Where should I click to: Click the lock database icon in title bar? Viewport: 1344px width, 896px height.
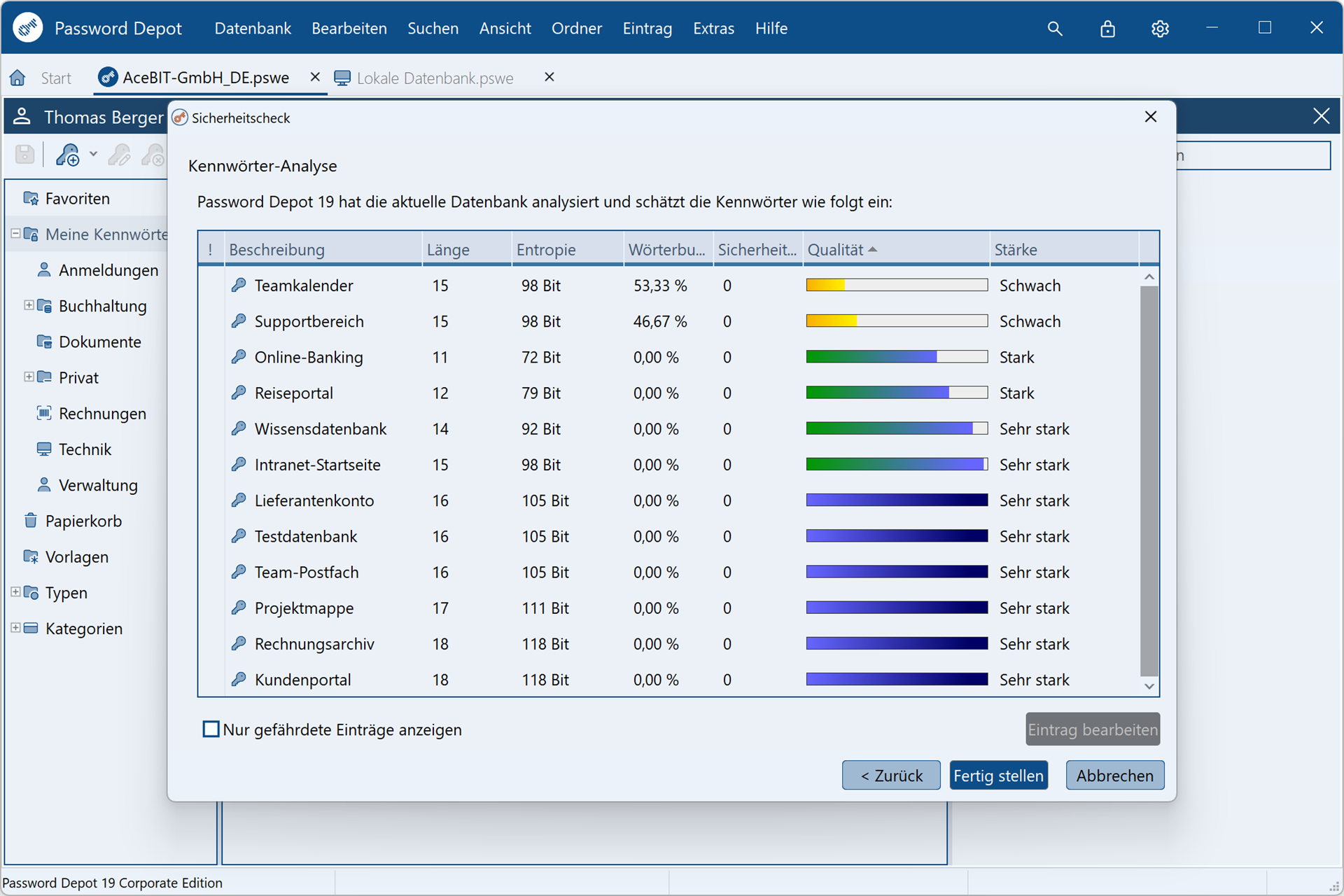tap(1107, 29)
